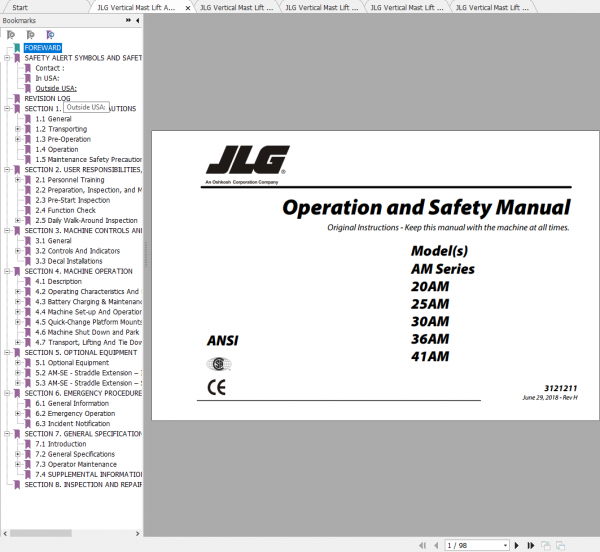Open 4.1 Description bookmark
Screen dimensions: 600x552
59,282
